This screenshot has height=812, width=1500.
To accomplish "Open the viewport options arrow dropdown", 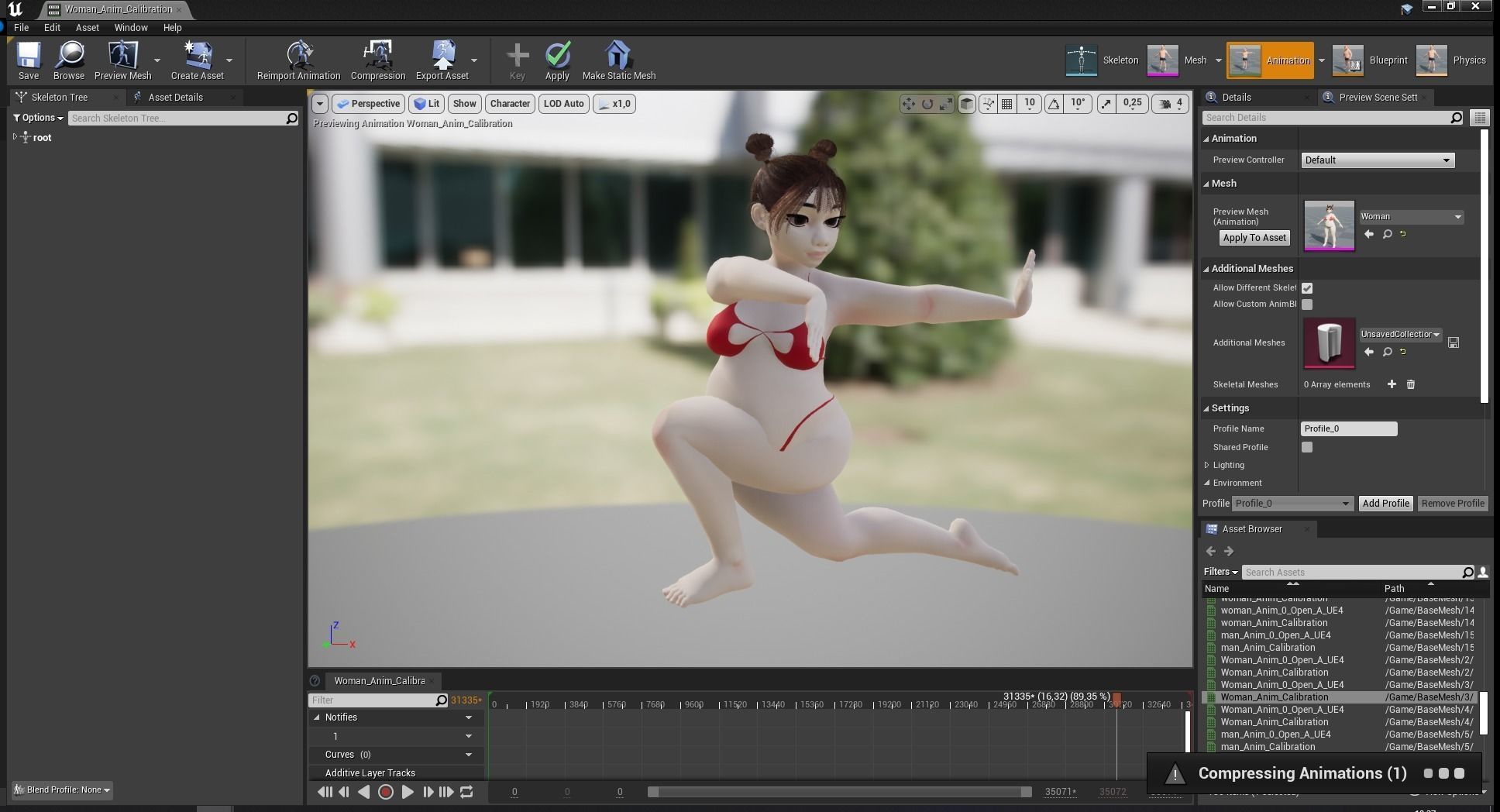I will [319, 104].
